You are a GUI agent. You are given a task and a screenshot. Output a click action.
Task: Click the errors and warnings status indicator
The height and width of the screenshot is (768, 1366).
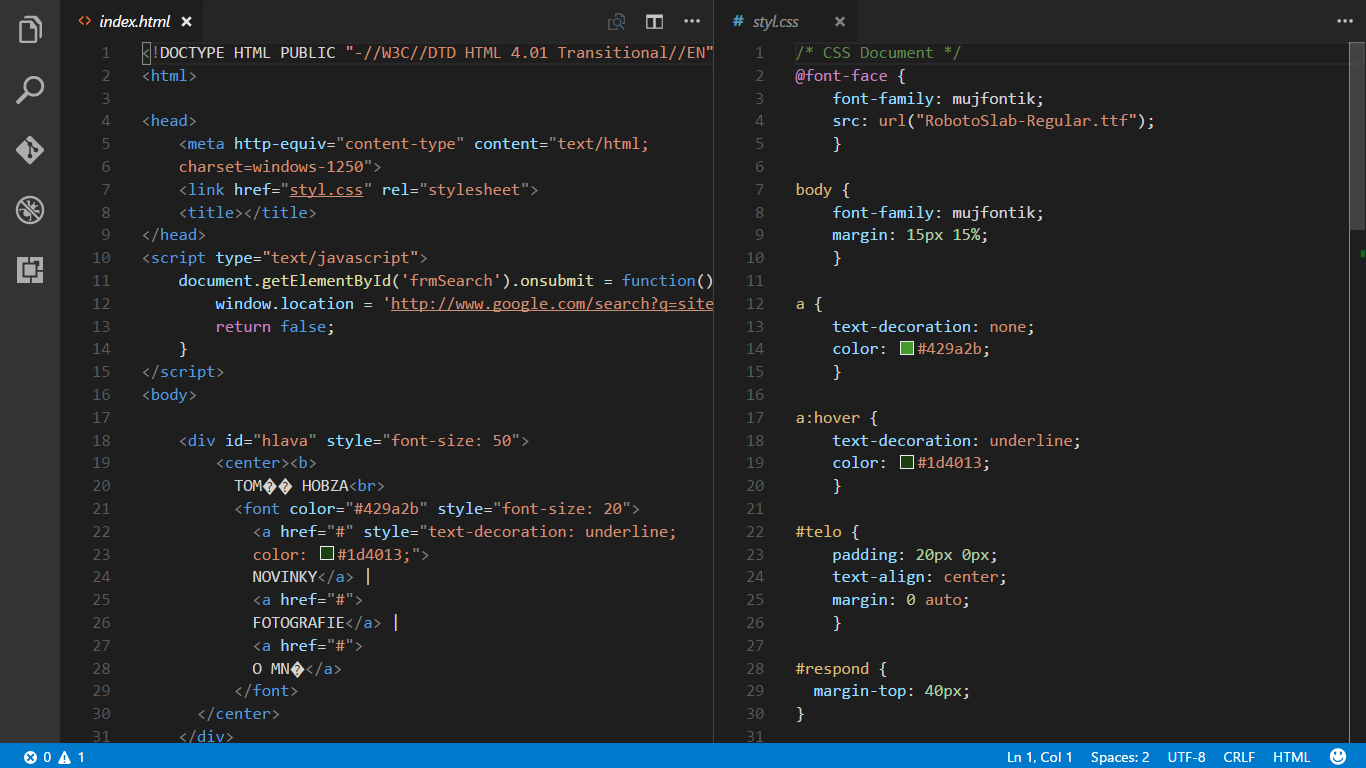tap(54, 757)
